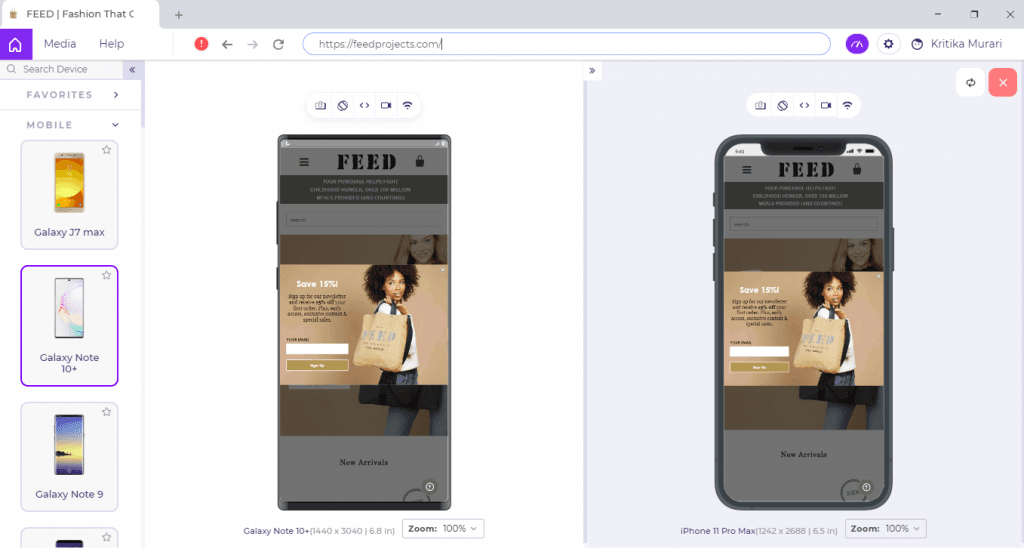Screen dimensions: 1024x549
Task: Click FEED logo in Galaxy Note 10+ preview
Action: pyautogui.click(x=366, y=161)
